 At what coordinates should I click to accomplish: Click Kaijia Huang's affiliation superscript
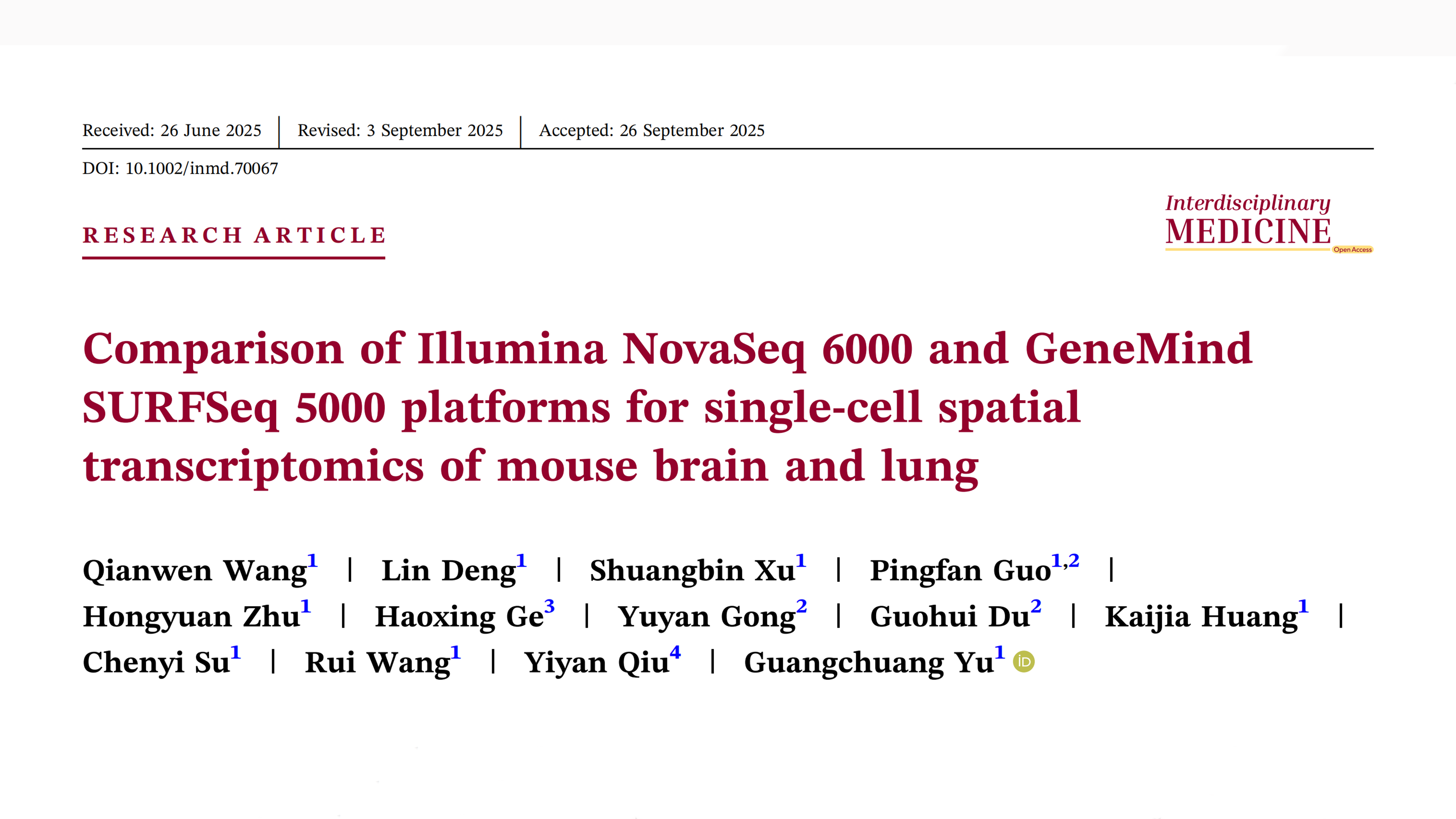[1303, 606]
